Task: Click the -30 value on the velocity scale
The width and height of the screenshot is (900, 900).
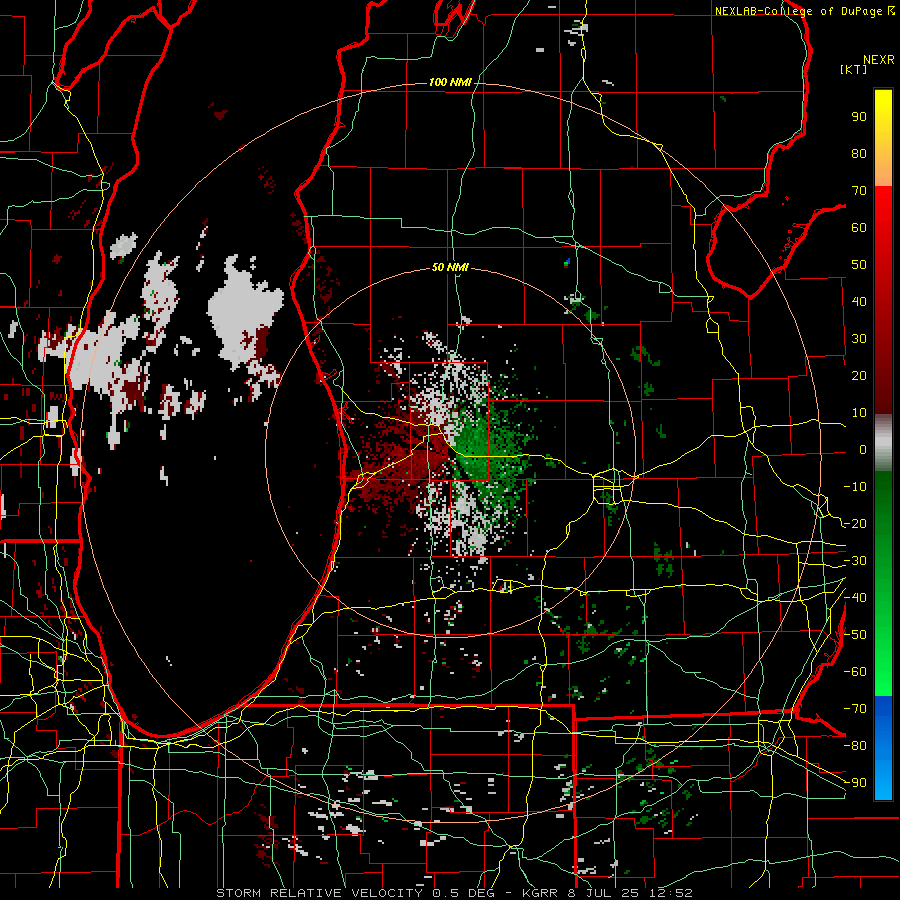Action: (x=855, y=561)
